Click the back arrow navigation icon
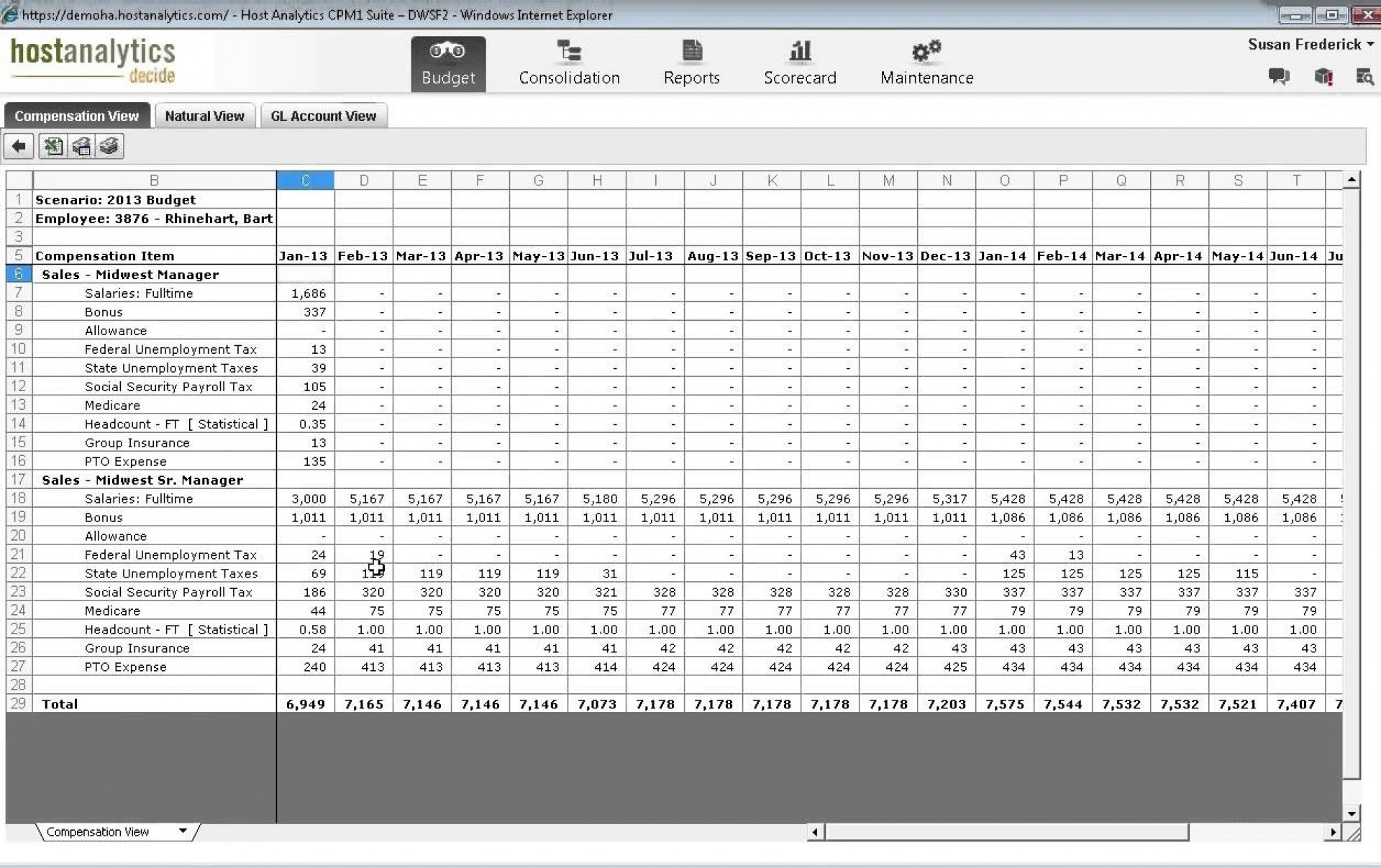Image resolution: width=1381 pixels, height=868 pixels. point(18,147)
